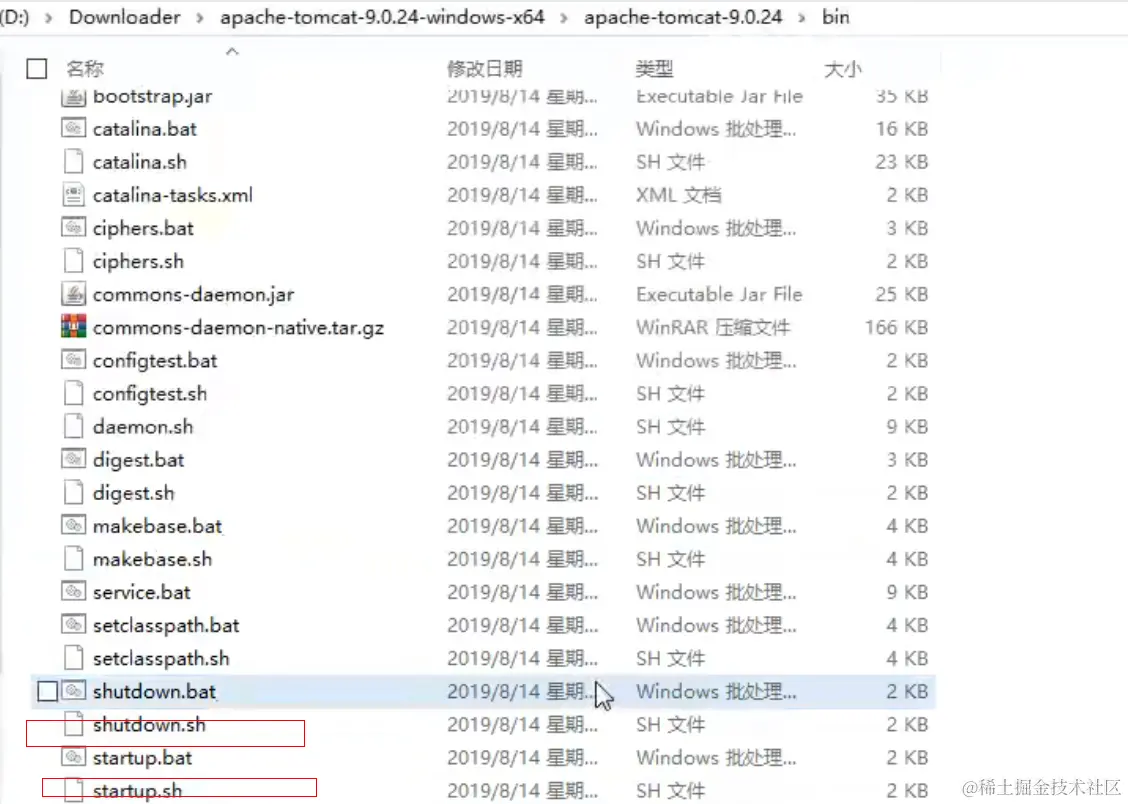Click the makebase.sh file icon

click(73, 558)
